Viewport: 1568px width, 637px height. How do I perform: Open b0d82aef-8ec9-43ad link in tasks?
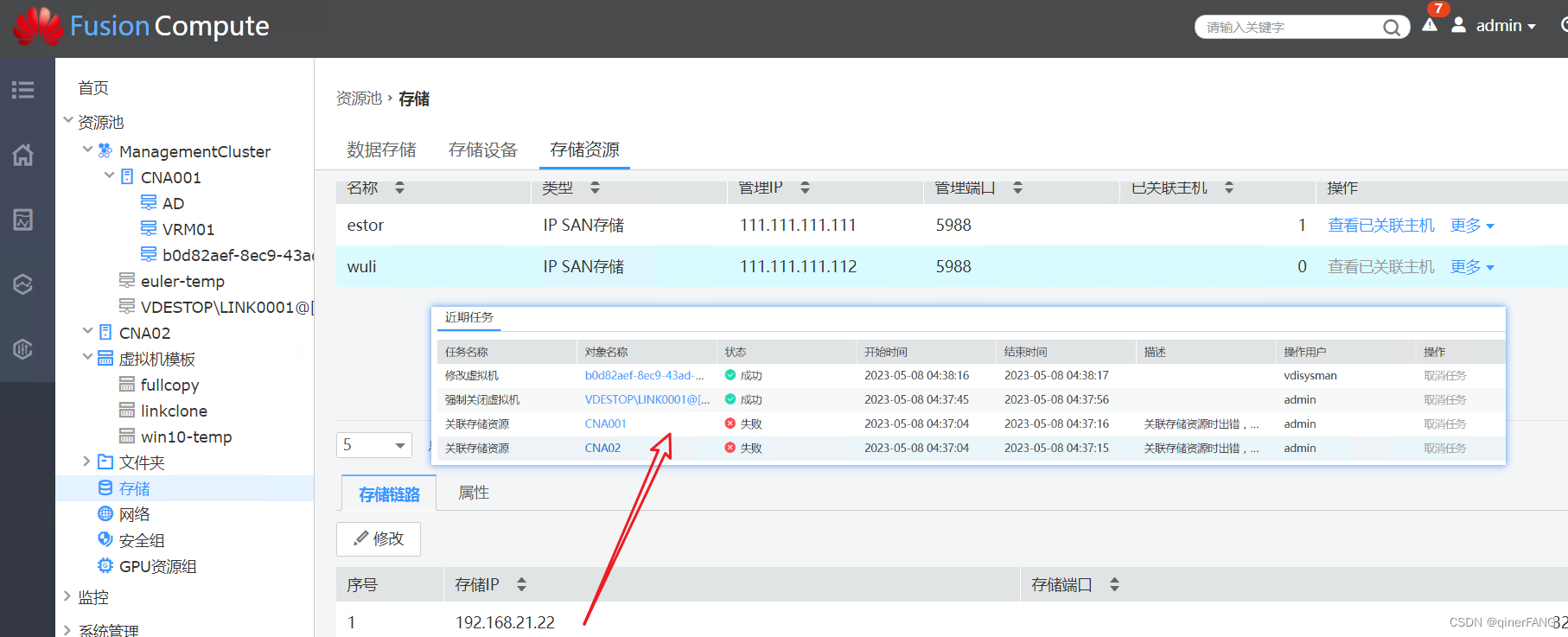tap(644, 375)
